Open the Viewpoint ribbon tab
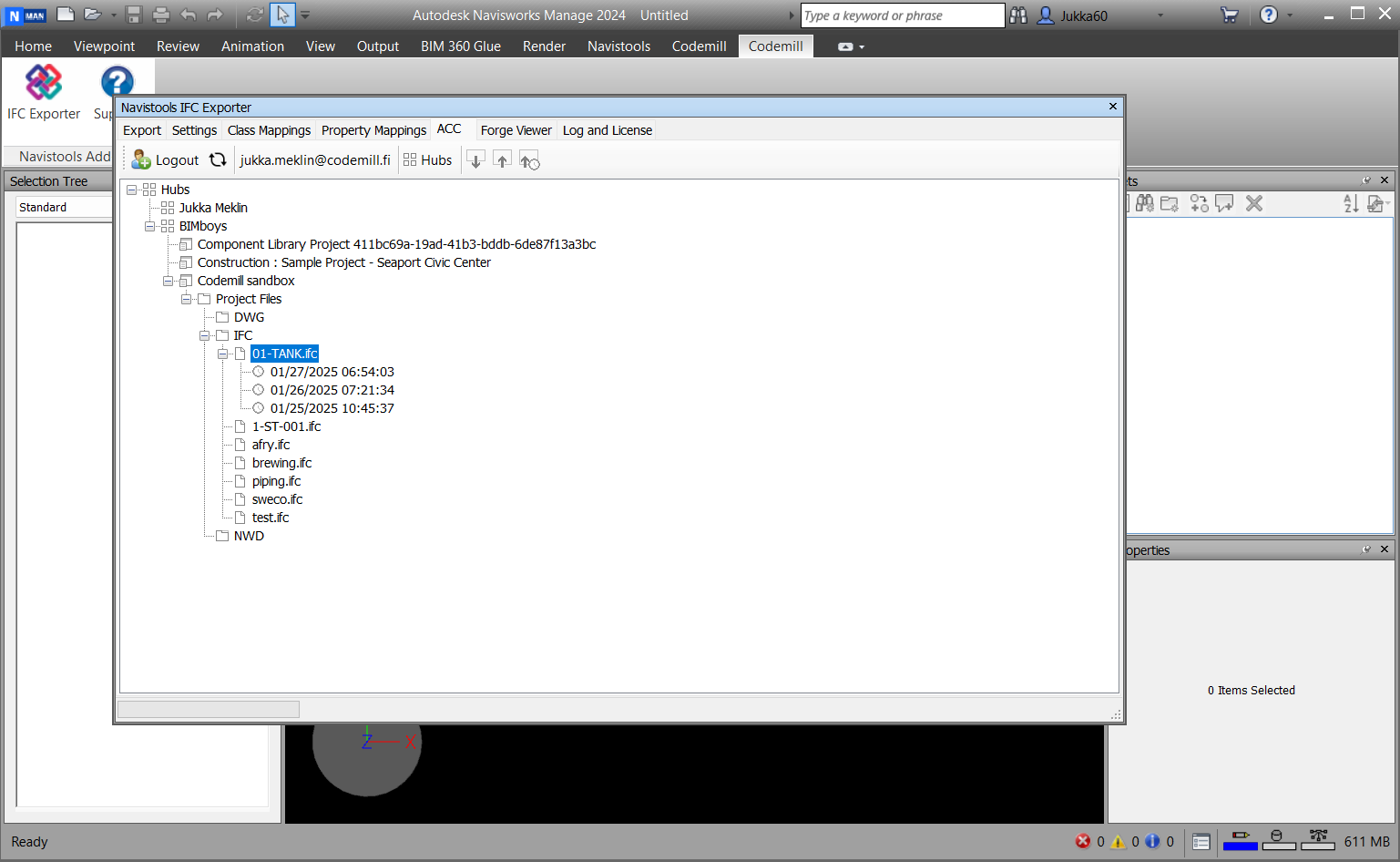 click(104, 46)
